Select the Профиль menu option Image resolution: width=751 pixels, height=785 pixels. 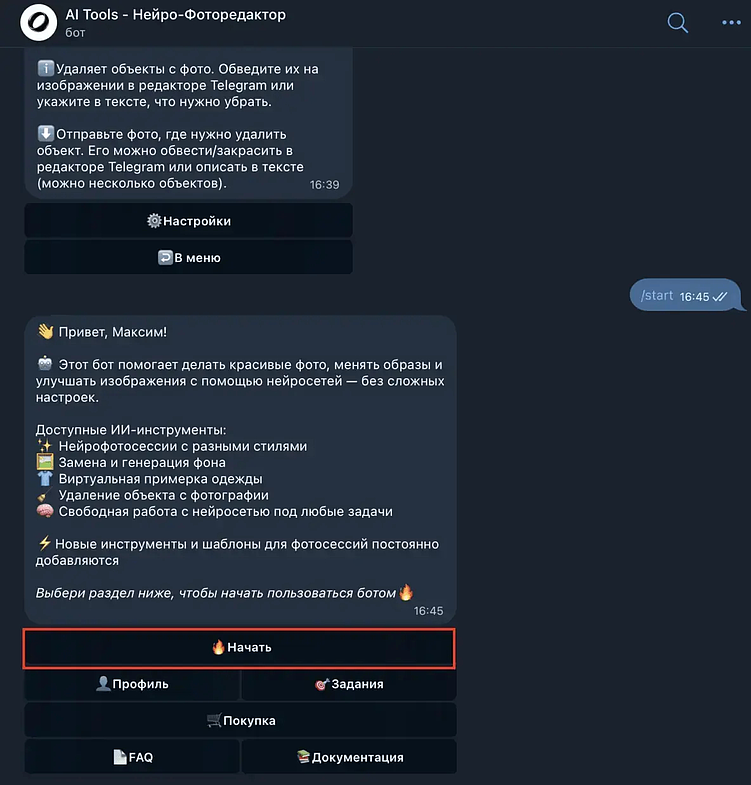click(132, 684)
